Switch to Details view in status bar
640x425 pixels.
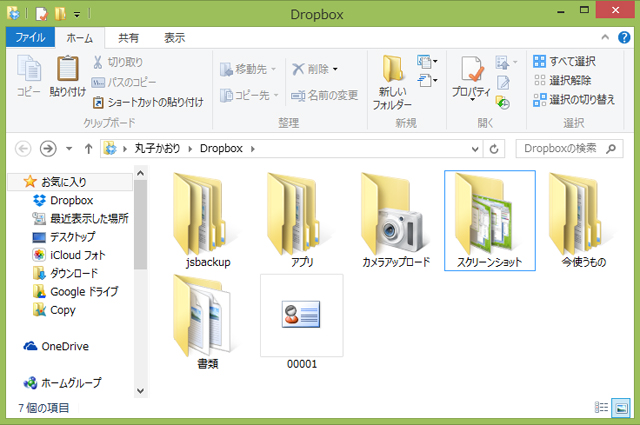pyautogui.click(x=601, y=407)
